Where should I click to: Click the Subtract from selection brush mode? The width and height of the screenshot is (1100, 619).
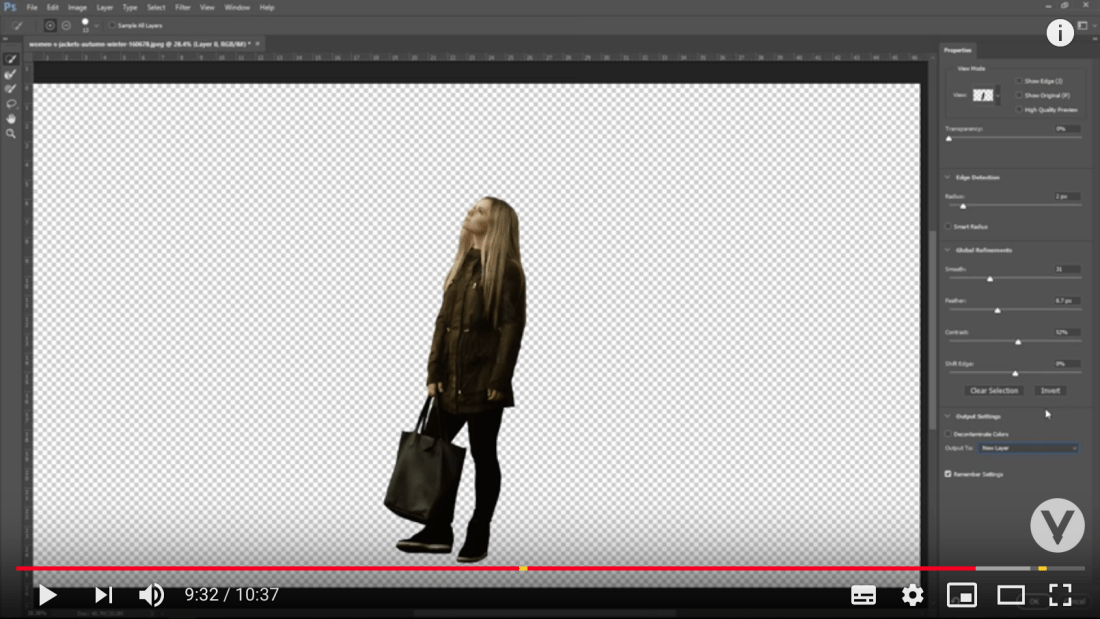click(66, 25)
